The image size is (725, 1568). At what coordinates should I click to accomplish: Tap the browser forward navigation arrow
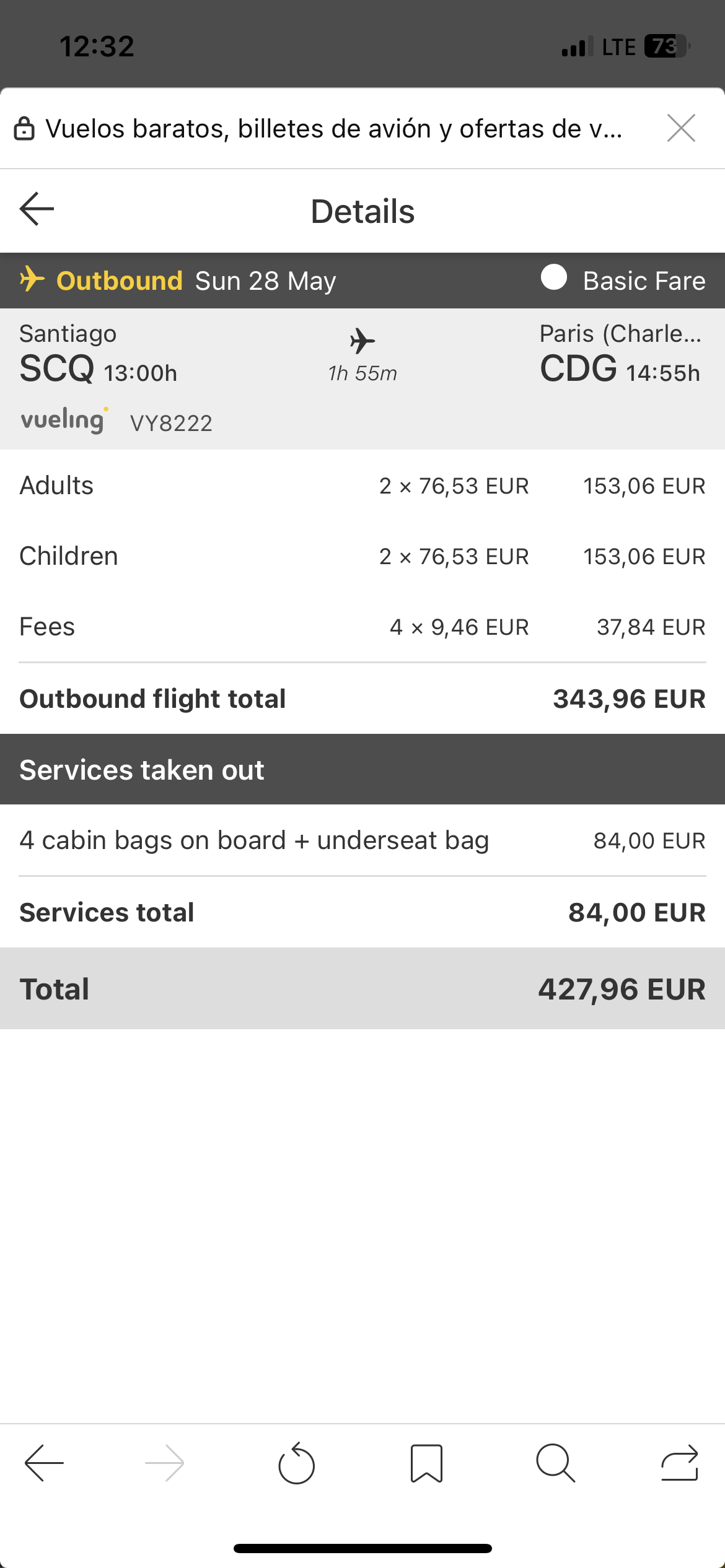point(165,1463)
